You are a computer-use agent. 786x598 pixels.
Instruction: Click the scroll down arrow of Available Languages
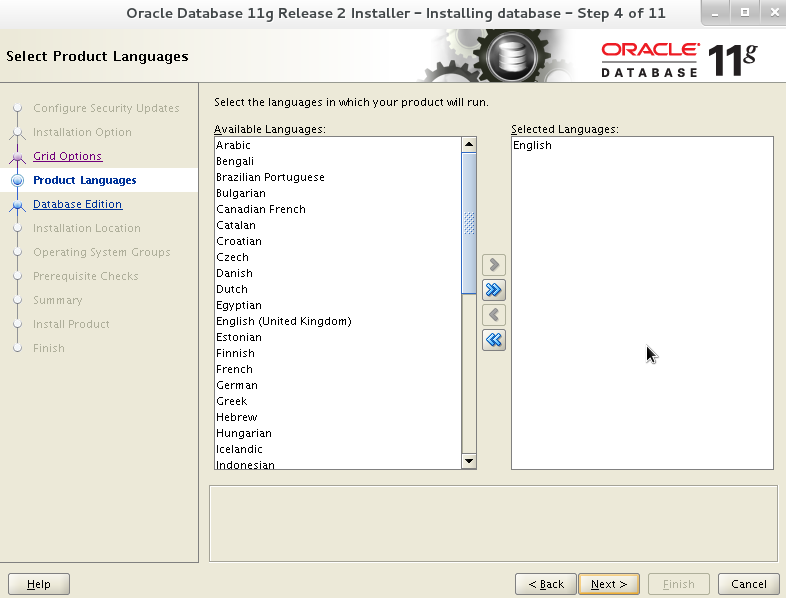pyautogui.click(x=469, y=461)
